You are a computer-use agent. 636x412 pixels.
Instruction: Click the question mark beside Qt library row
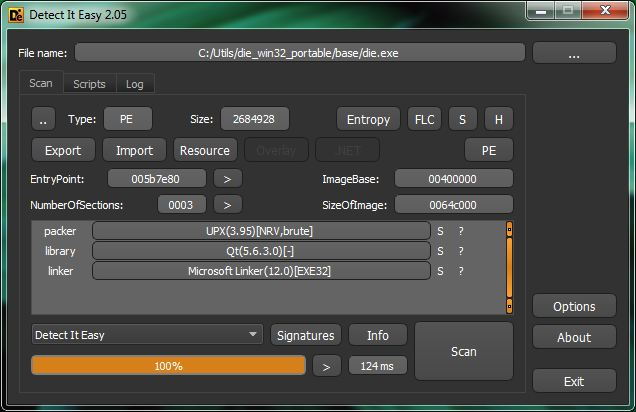(x=461, y=251)
